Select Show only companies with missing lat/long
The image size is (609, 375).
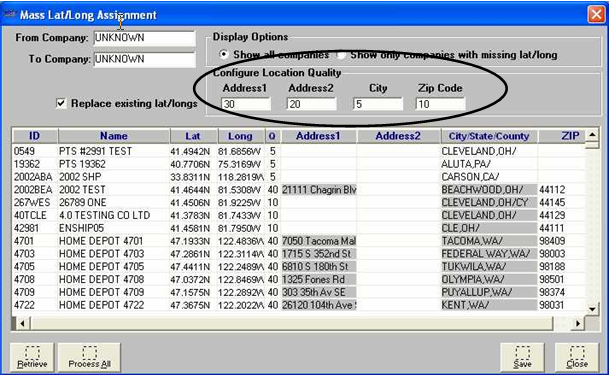(x=341, y=55)
